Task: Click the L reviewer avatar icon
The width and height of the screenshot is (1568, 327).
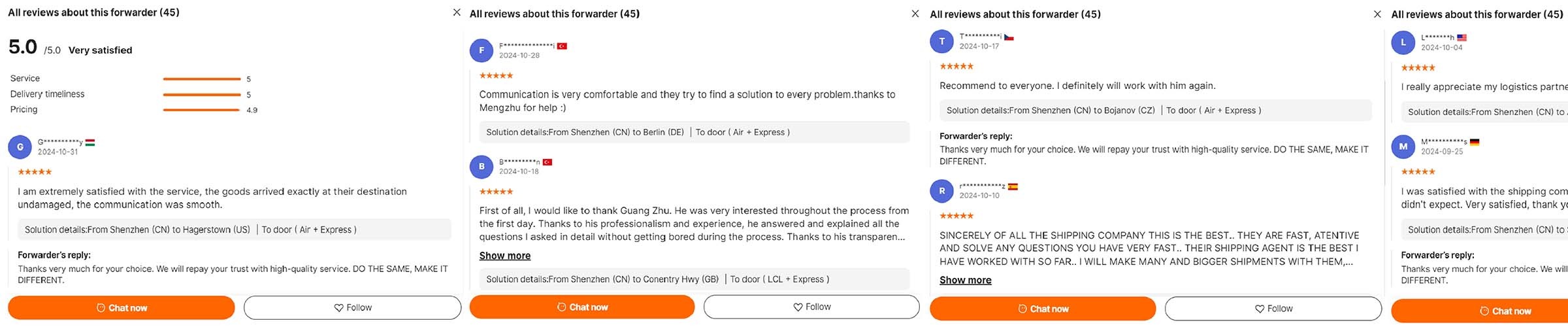Action: 1403,43
